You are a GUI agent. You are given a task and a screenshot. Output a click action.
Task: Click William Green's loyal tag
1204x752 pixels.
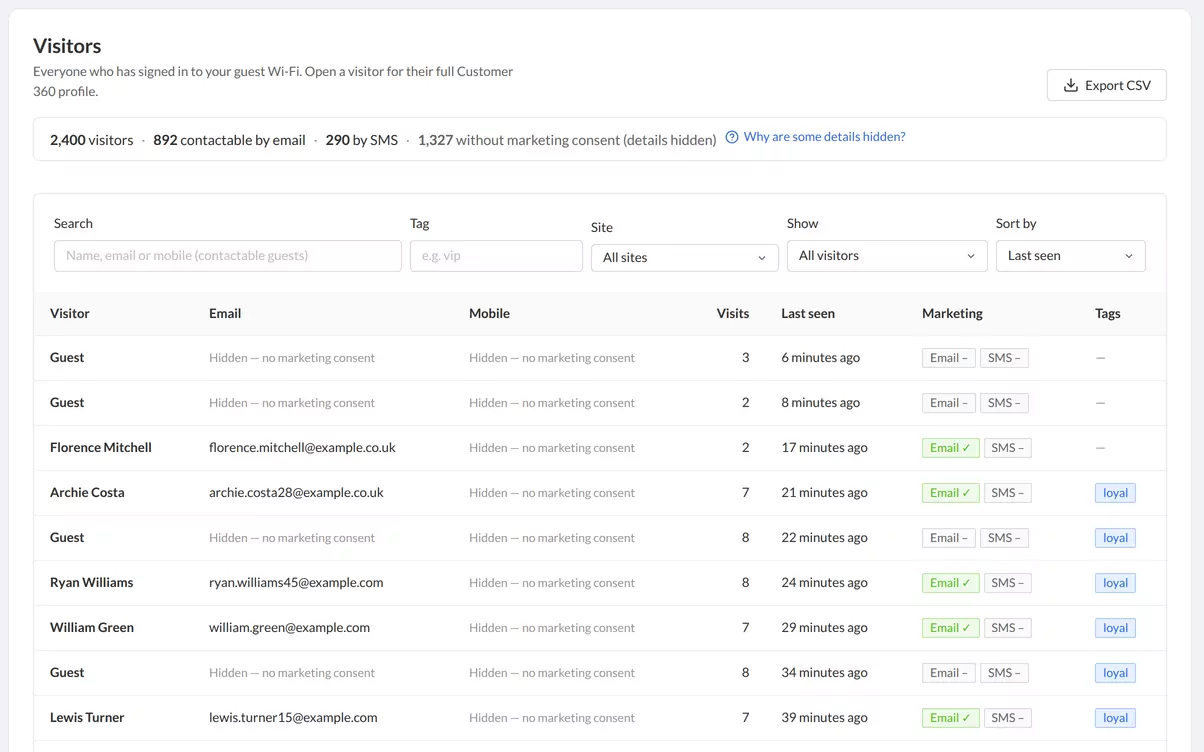click(1115, 628)
